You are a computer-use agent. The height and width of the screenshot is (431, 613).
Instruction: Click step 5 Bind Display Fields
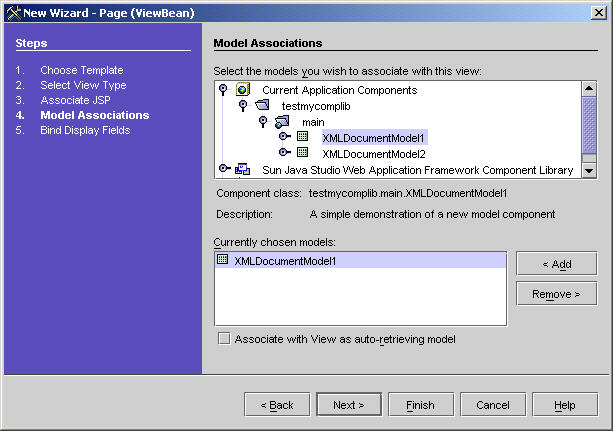(x=85, y=130)
